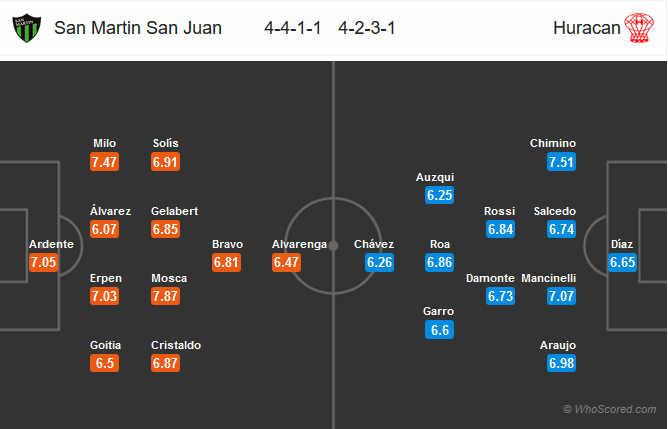Select Milo's 7.47 rating badge
Screen dimensions: 668x429
tap(104, 162)
